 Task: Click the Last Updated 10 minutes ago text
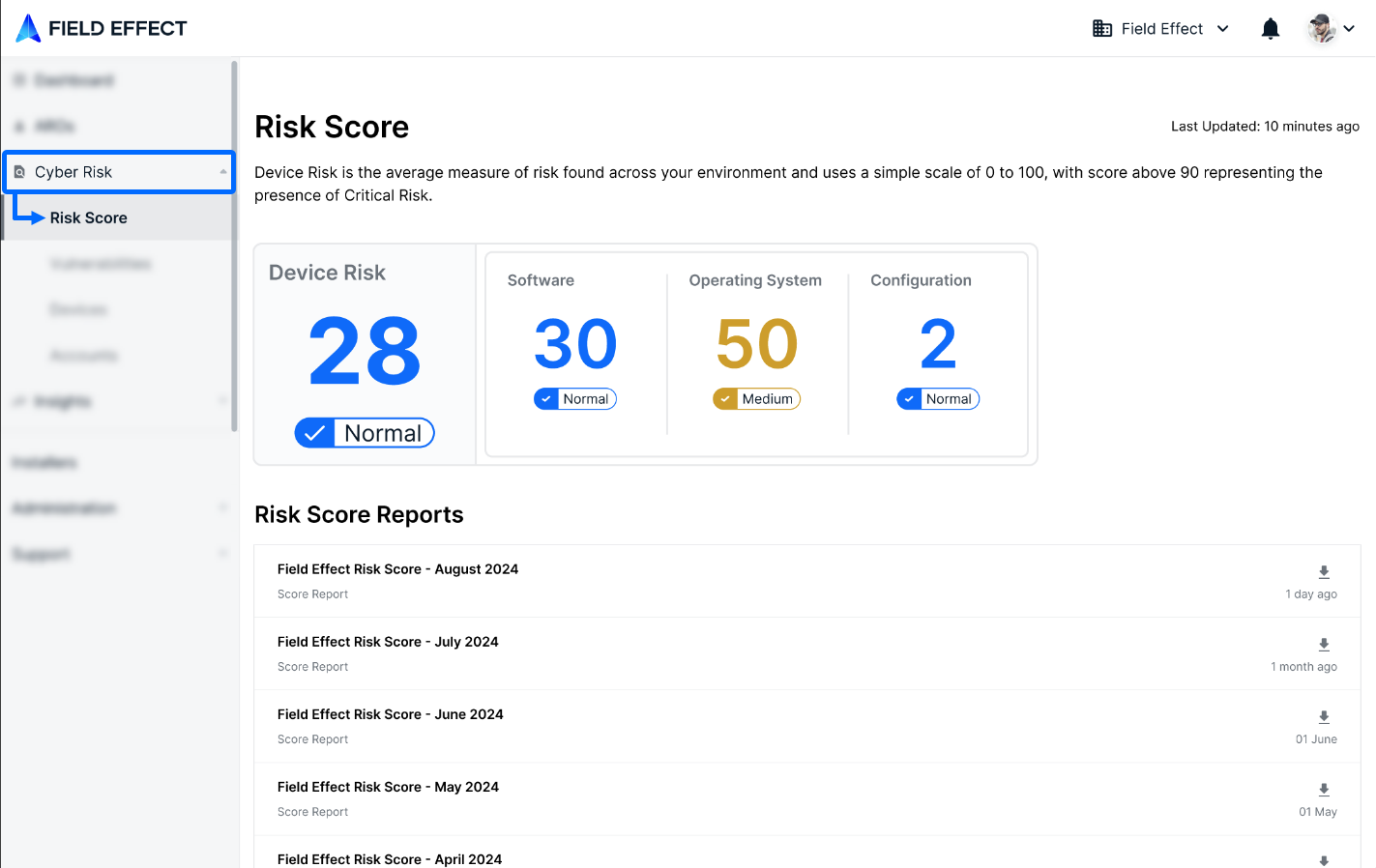click(1265, 127)
